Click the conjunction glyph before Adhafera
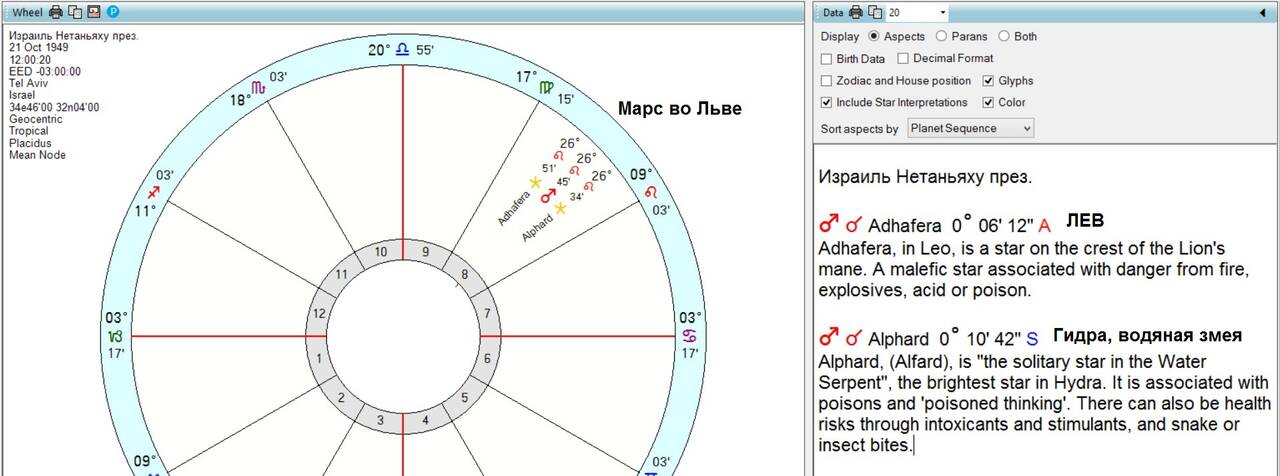The width and height of the screenshot is (1280, 476). click(854, 225)
